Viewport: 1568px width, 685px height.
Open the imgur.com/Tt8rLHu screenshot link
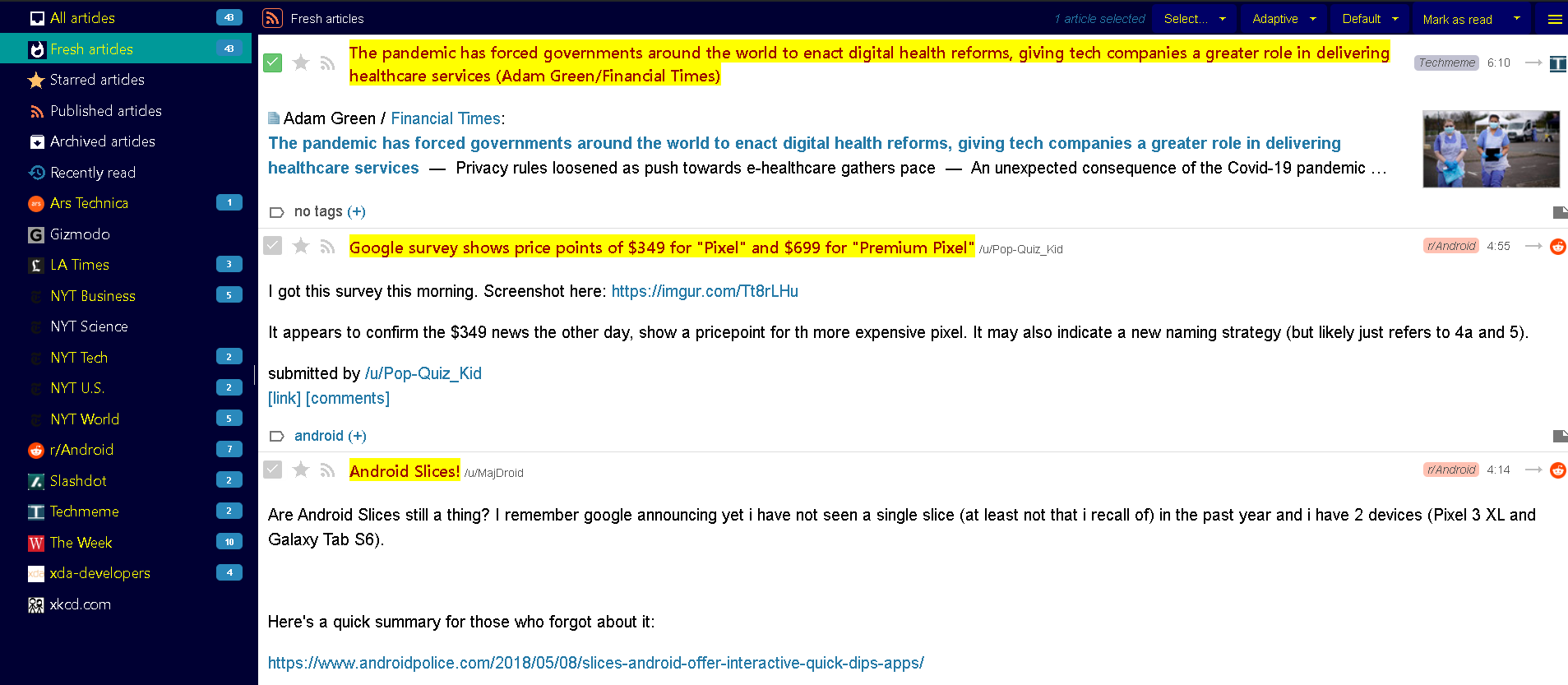705,291
